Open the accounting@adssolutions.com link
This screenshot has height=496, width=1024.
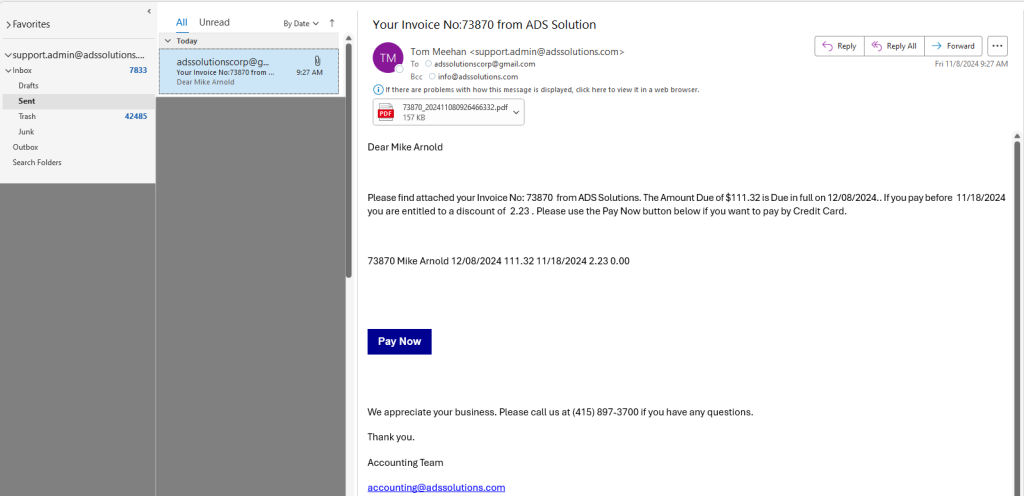click(x=436, y=488)
